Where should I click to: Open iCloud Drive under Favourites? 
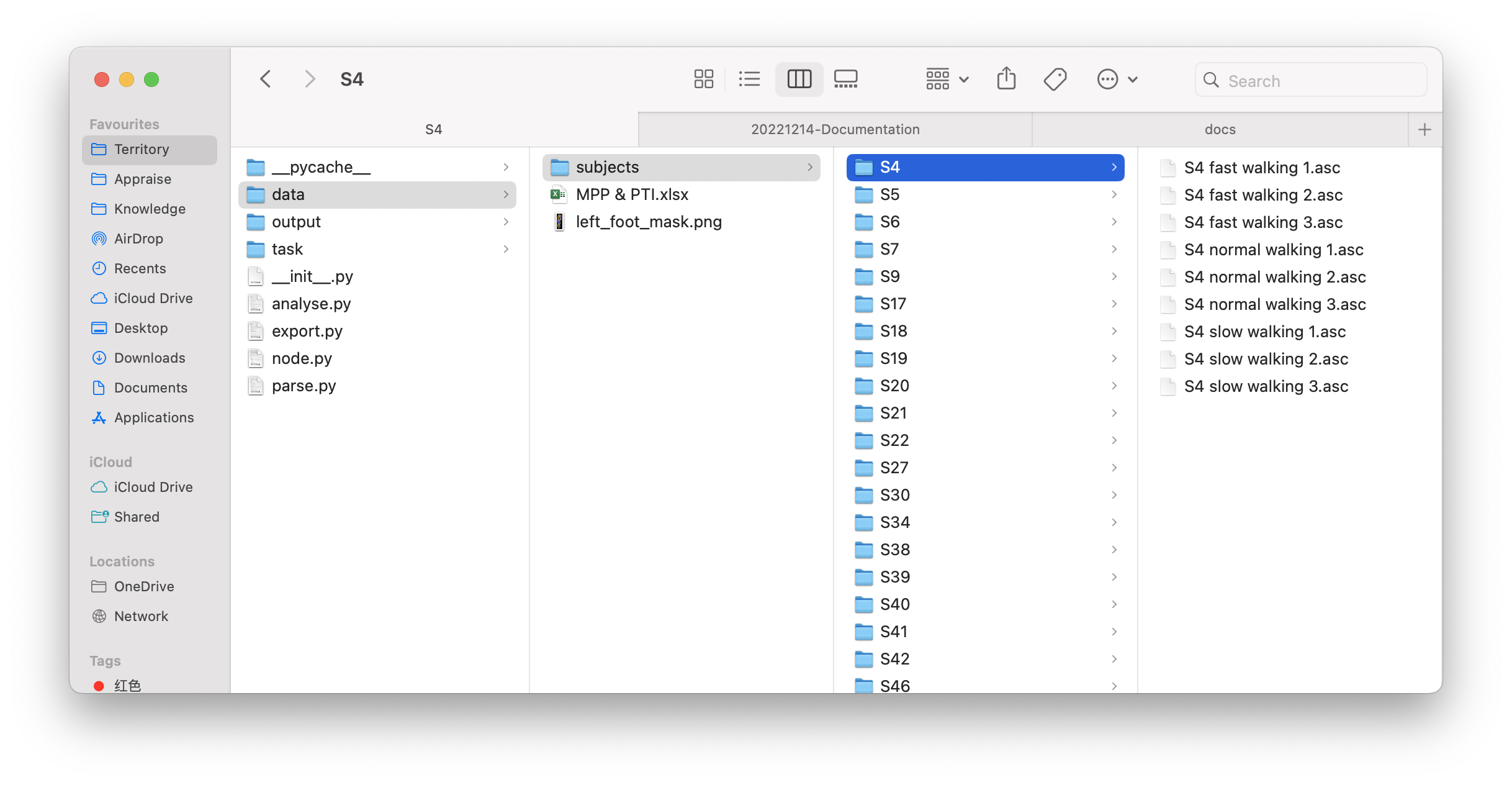[x=150, y=298]
